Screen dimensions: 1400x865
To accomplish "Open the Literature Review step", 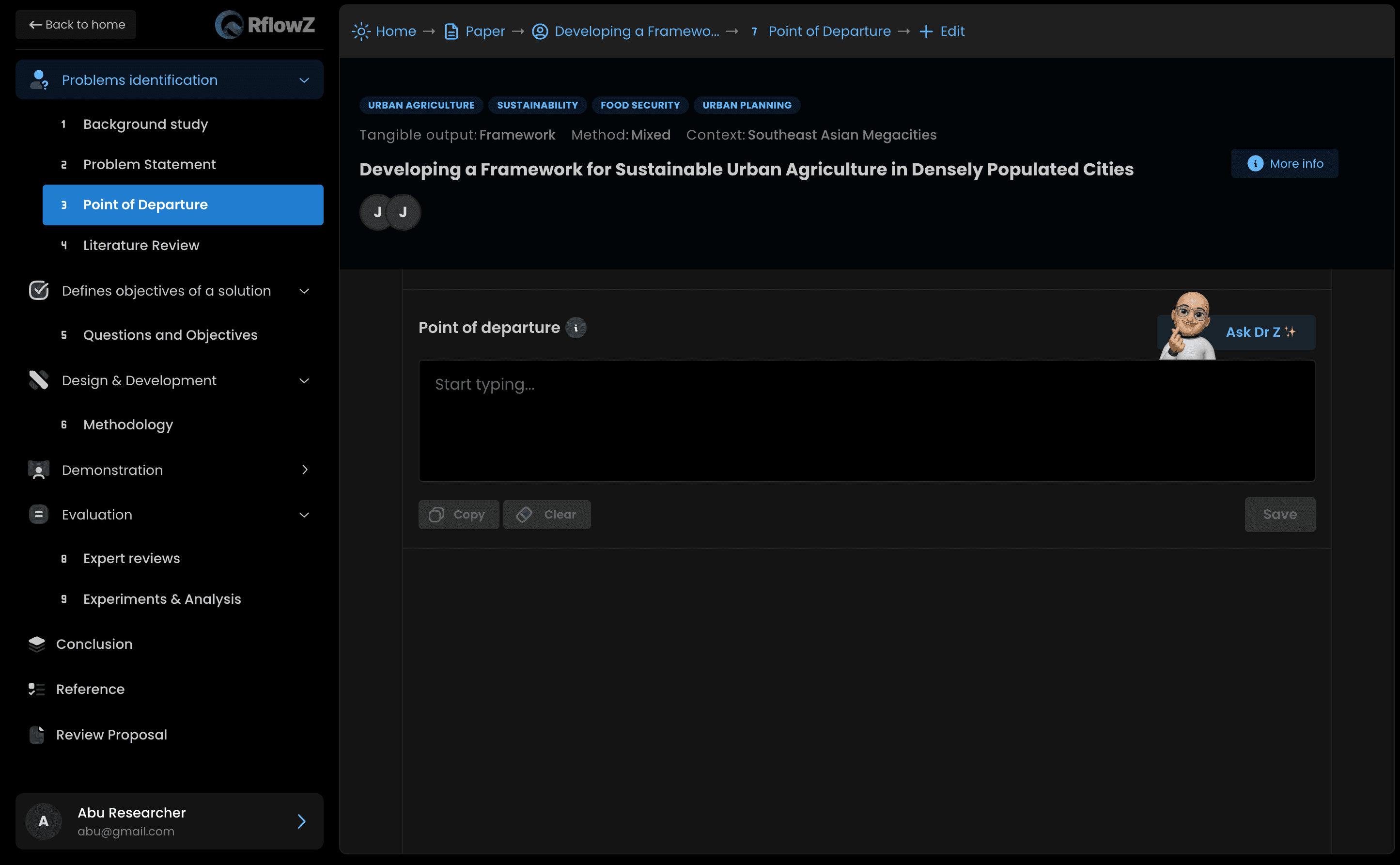I will tap(140, 245).
